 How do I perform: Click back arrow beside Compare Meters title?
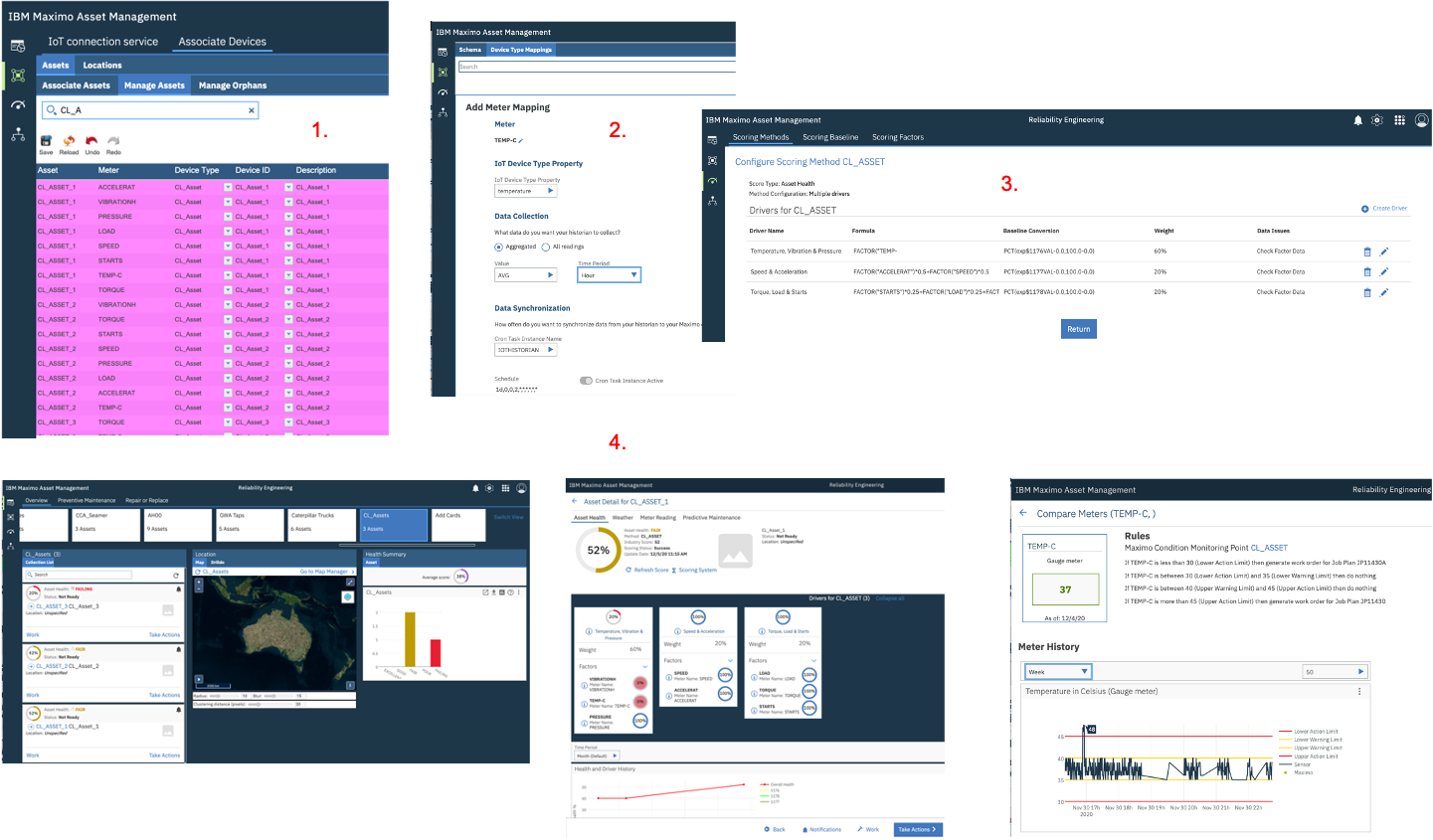(1023, 513)
